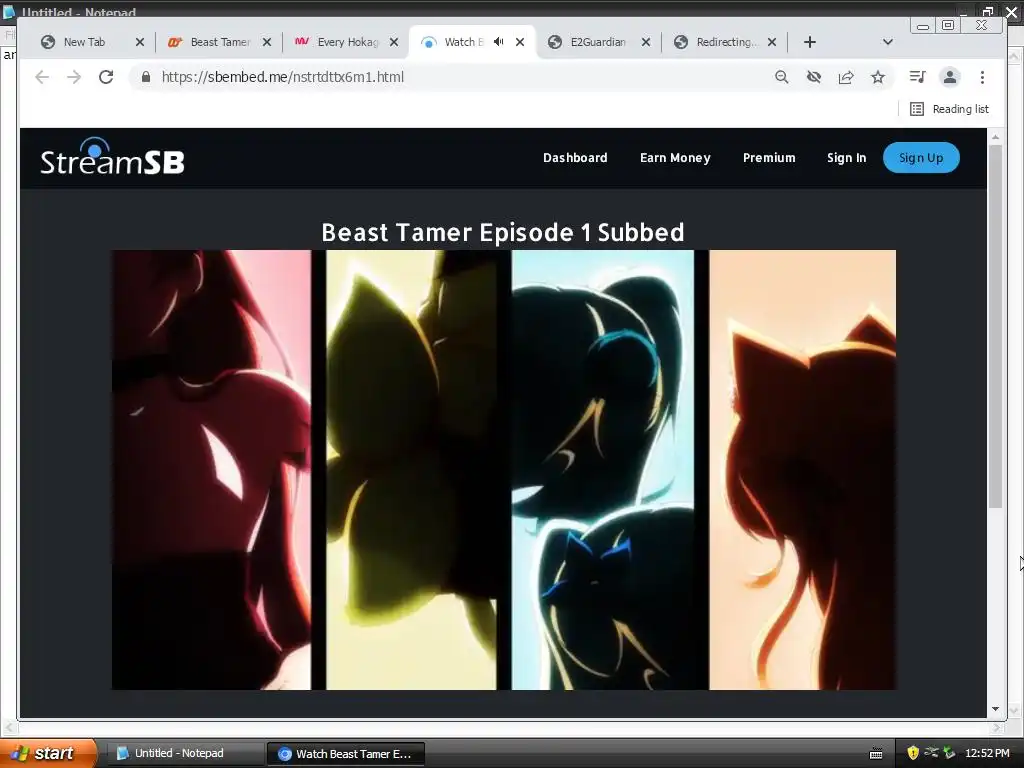
Task: Click the security shield tray icon
Action: tap(913, 754)
